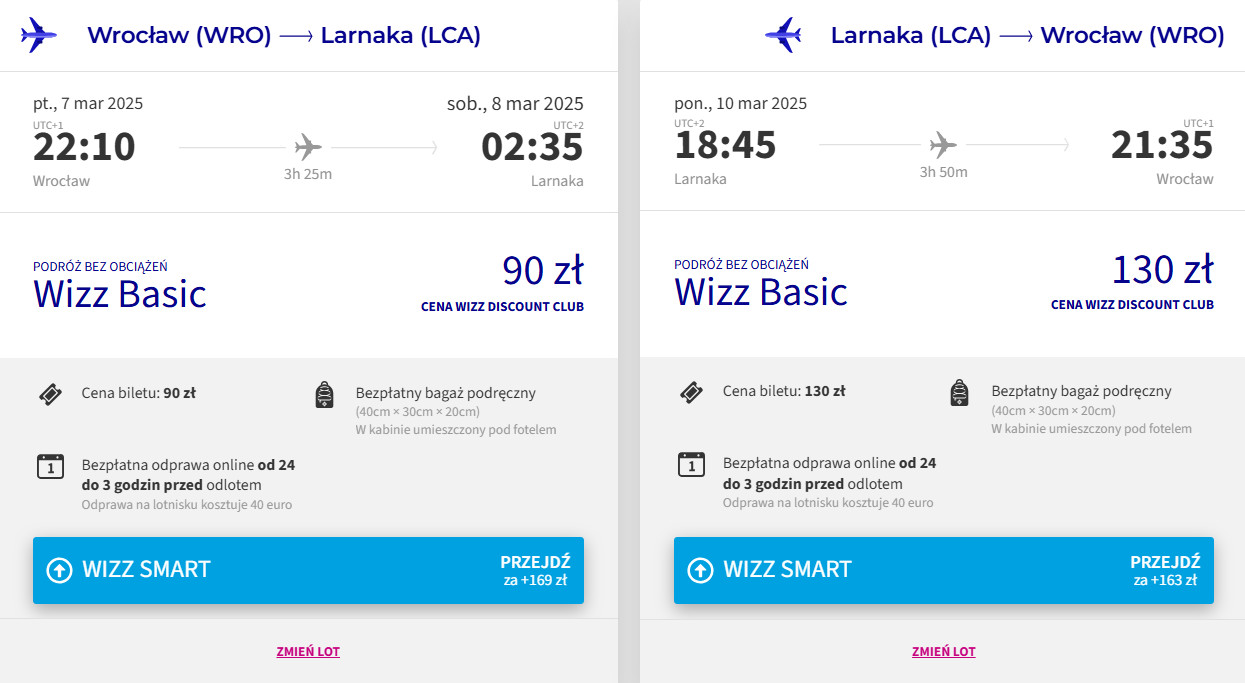
Task: Click the backpack icon in the return flight card
Action: point(959,393)
